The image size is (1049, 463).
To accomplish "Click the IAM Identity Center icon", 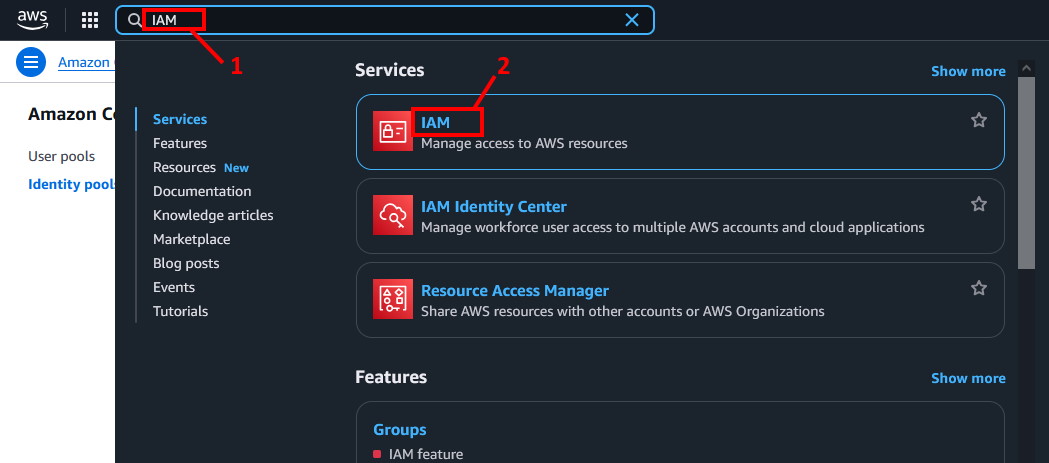I will click(x=392, y=216).
